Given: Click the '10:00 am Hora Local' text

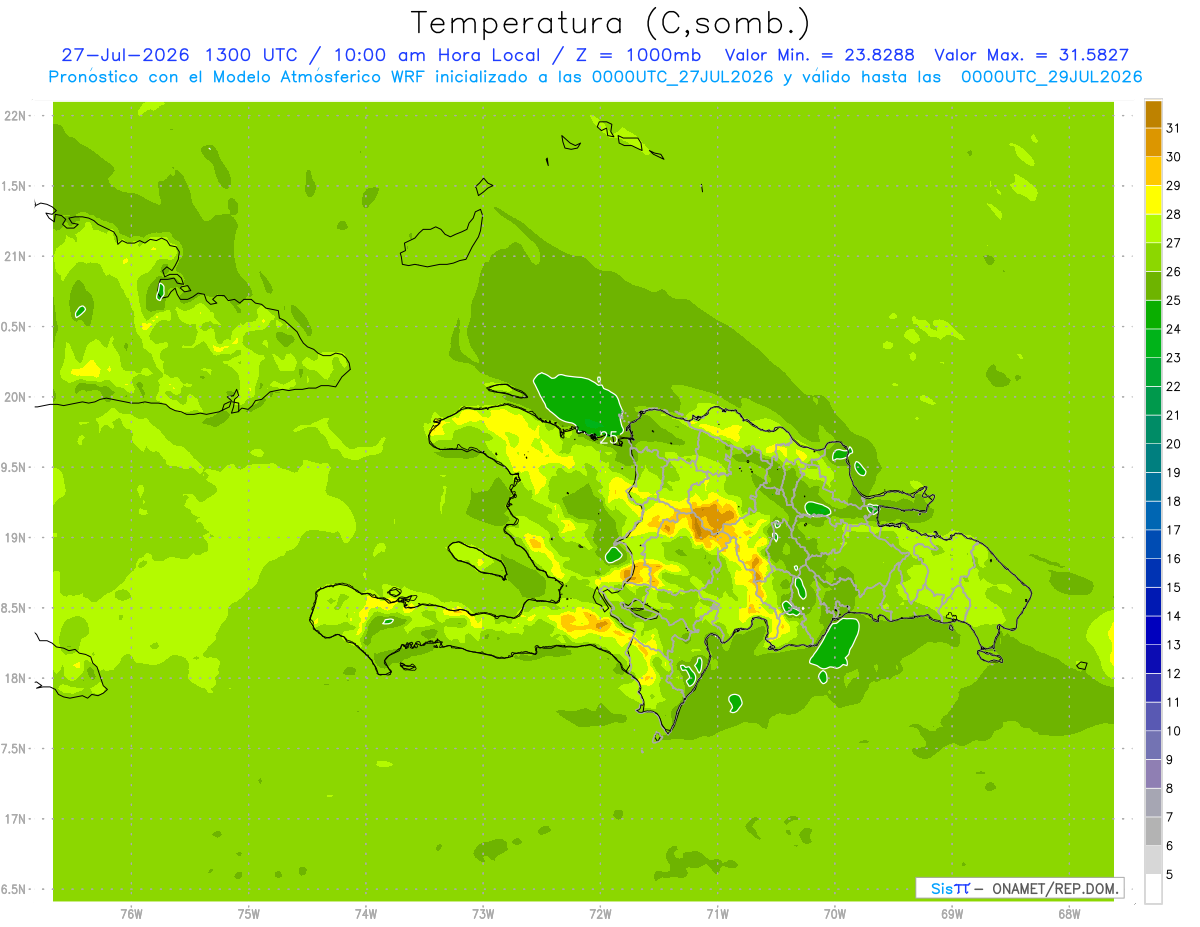Looking at the screenshot, I should click(438, 56).
